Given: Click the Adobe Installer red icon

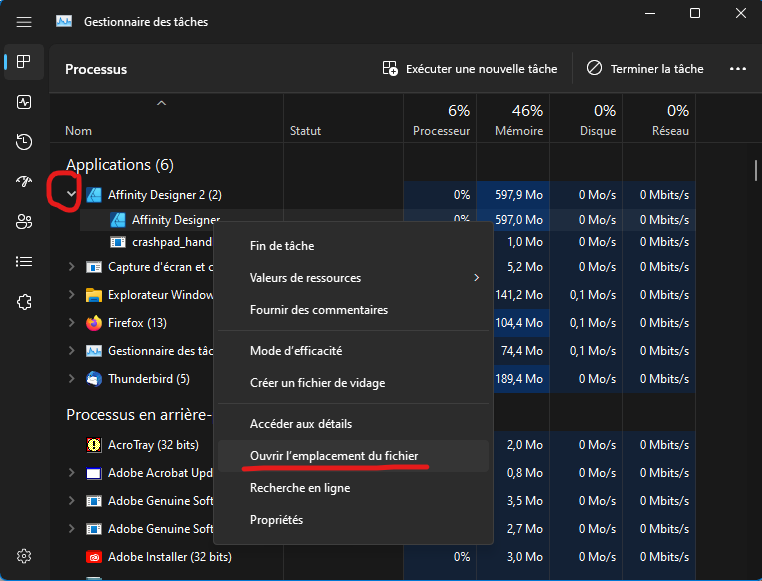Looking at the screenshot, I should [x=94, y=557].
